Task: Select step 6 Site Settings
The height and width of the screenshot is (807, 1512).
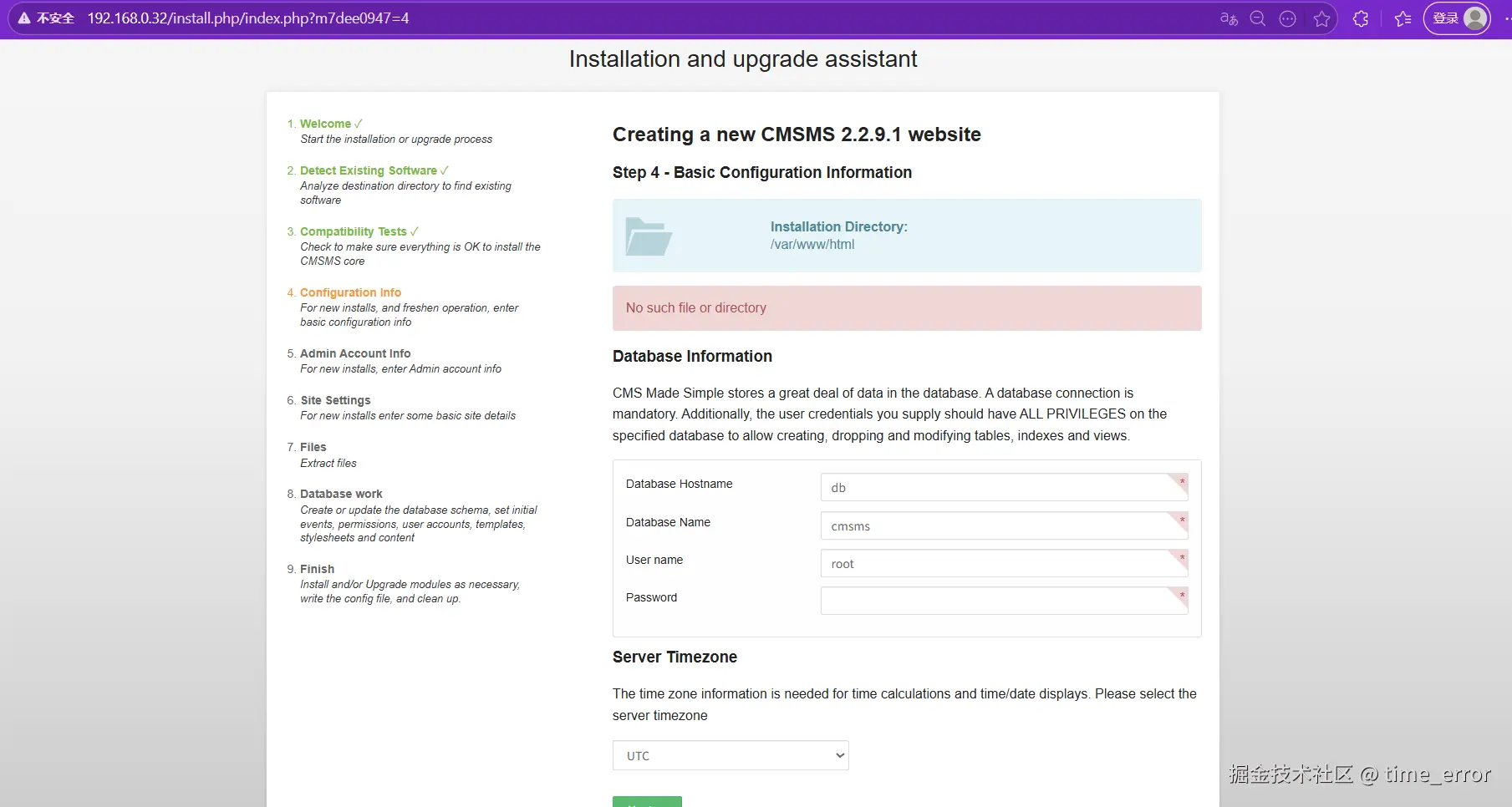Action: pyautogui.click(x=335, y=400)
